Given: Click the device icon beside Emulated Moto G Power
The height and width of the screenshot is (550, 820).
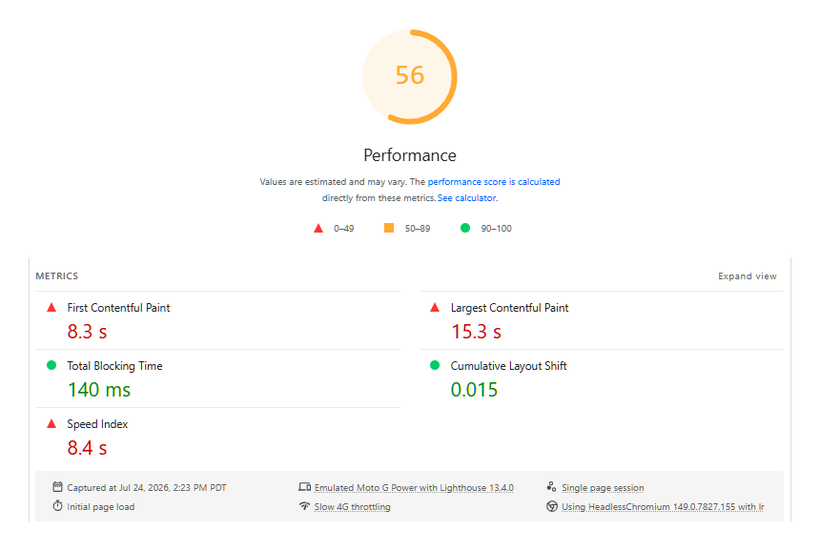Looking at the screenshot, I should [304, 487].
